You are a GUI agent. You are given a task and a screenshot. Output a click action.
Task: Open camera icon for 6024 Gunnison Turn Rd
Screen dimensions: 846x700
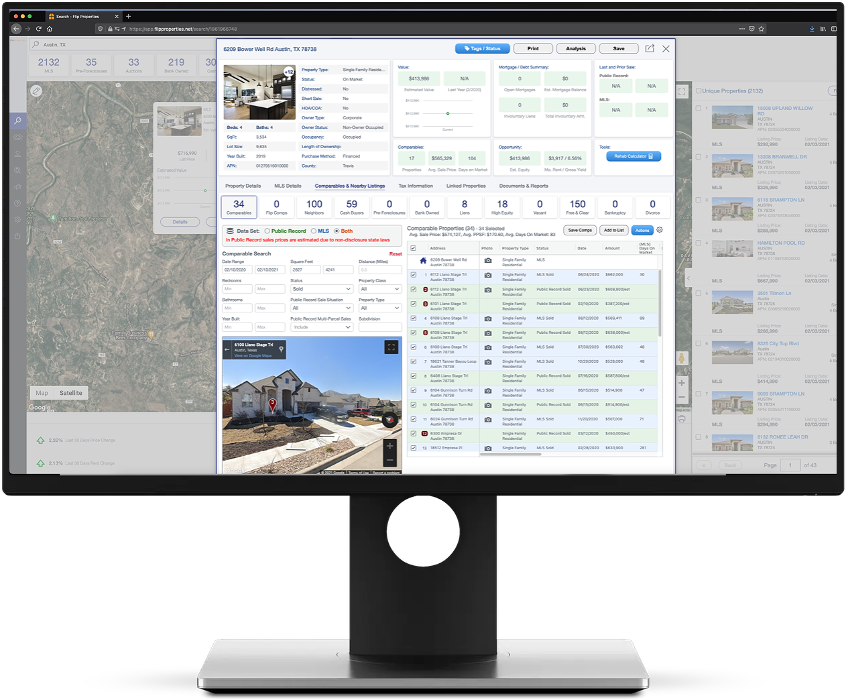tap(488, 419)
